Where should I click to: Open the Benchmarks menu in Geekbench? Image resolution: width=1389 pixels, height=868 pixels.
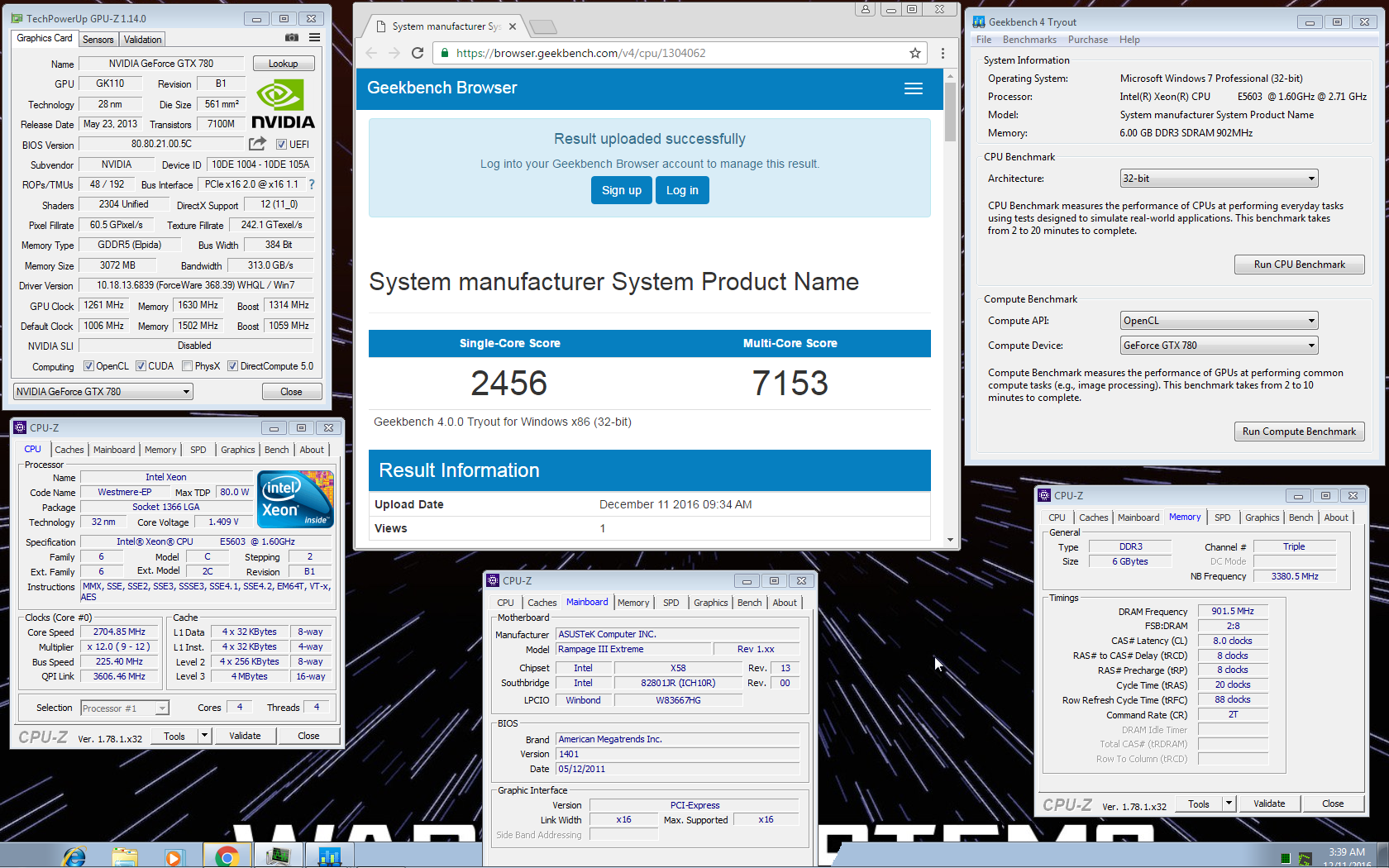click(1029, 40)
